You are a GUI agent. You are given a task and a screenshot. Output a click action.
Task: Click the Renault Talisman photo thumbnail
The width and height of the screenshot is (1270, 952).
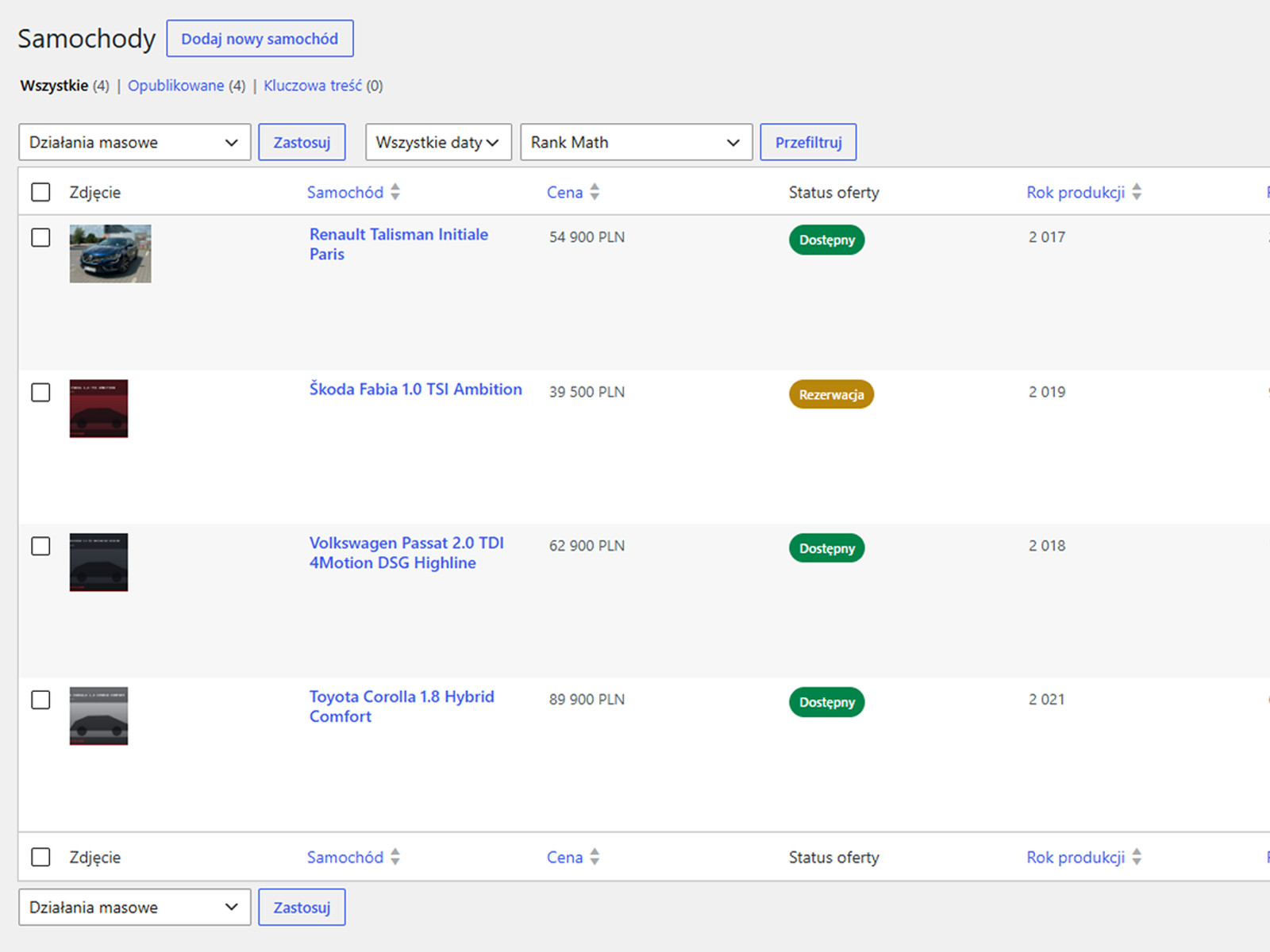(110, 254)
